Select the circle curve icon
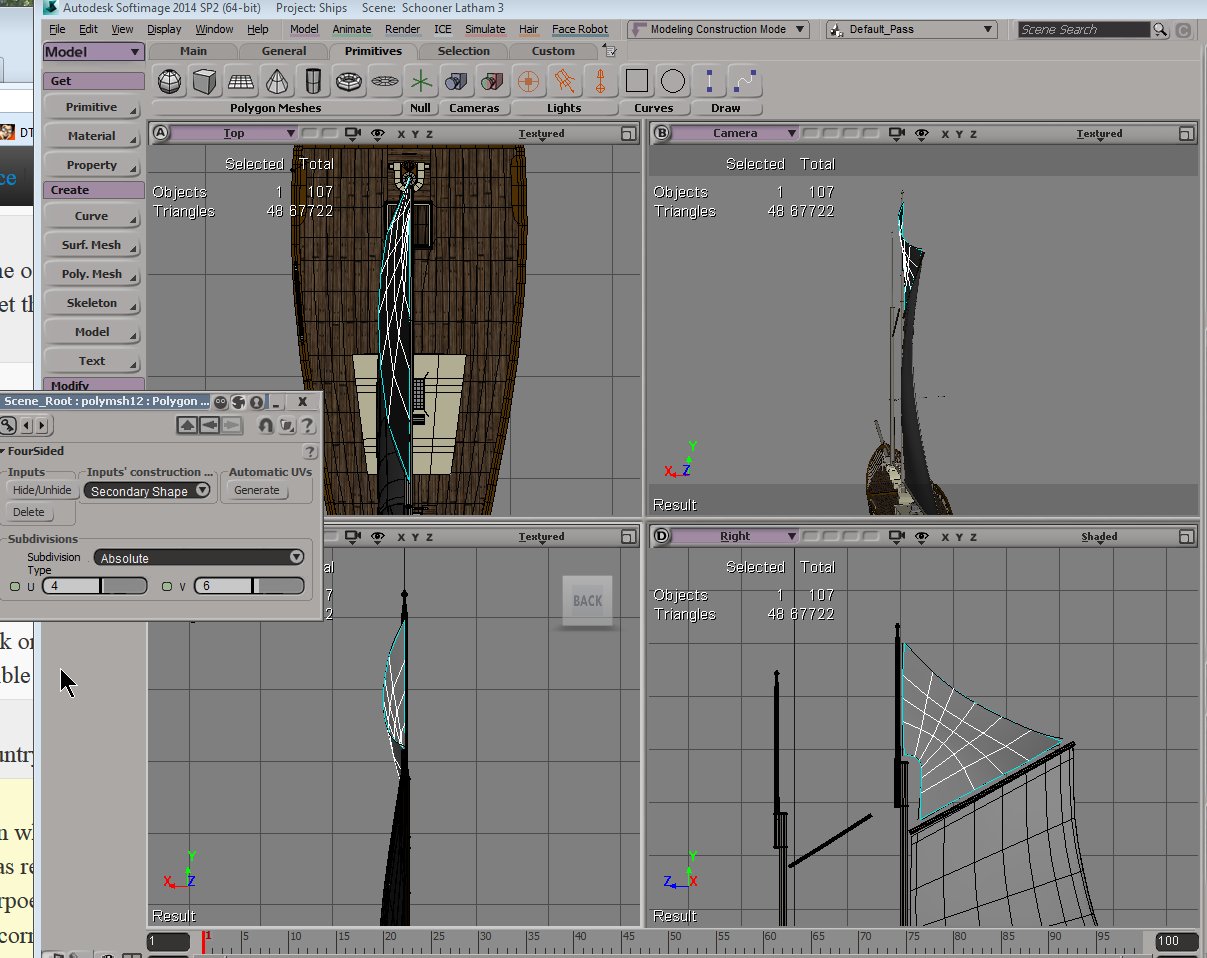Screen dimensions: 1207x958 673,81
